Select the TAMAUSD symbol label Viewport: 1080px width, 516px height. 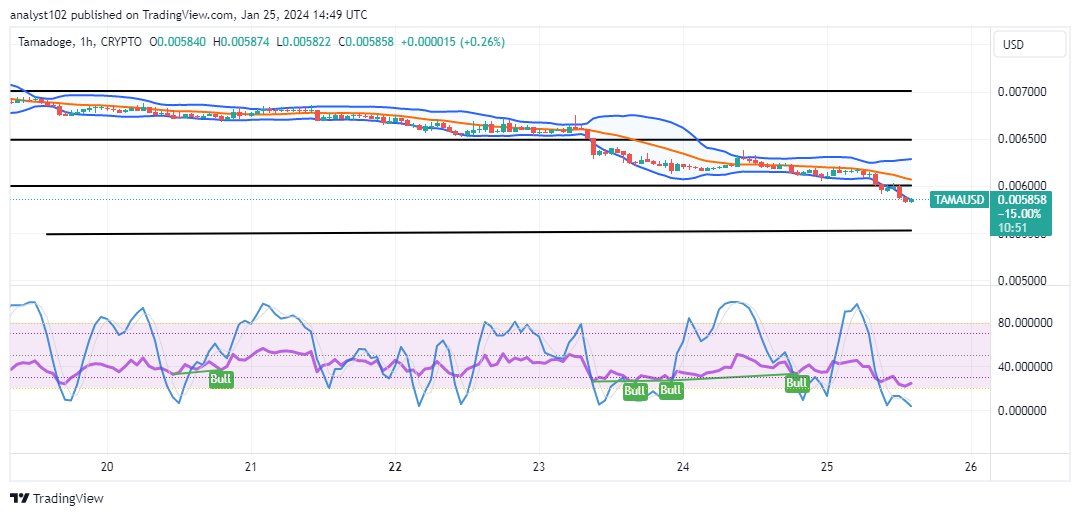point(959,200)
